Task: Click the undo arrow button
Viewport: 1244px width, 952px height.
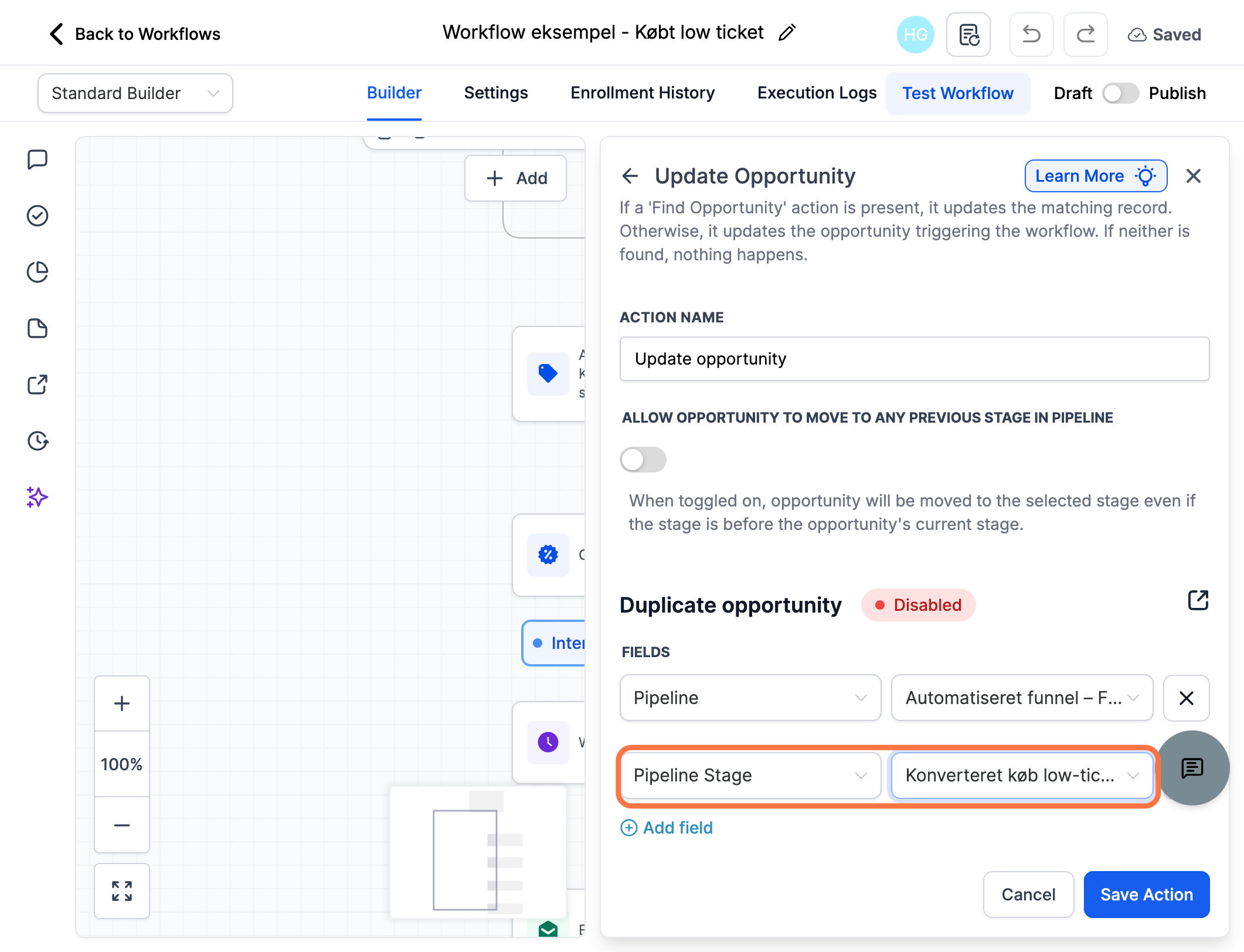Action: [1032, 35]
